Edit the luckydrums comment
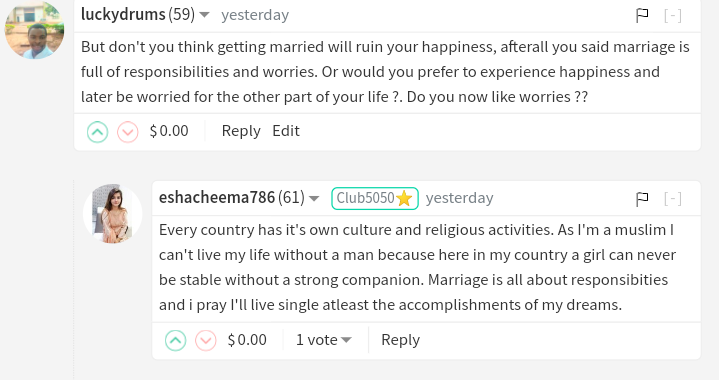 click(x=286, y=131)
